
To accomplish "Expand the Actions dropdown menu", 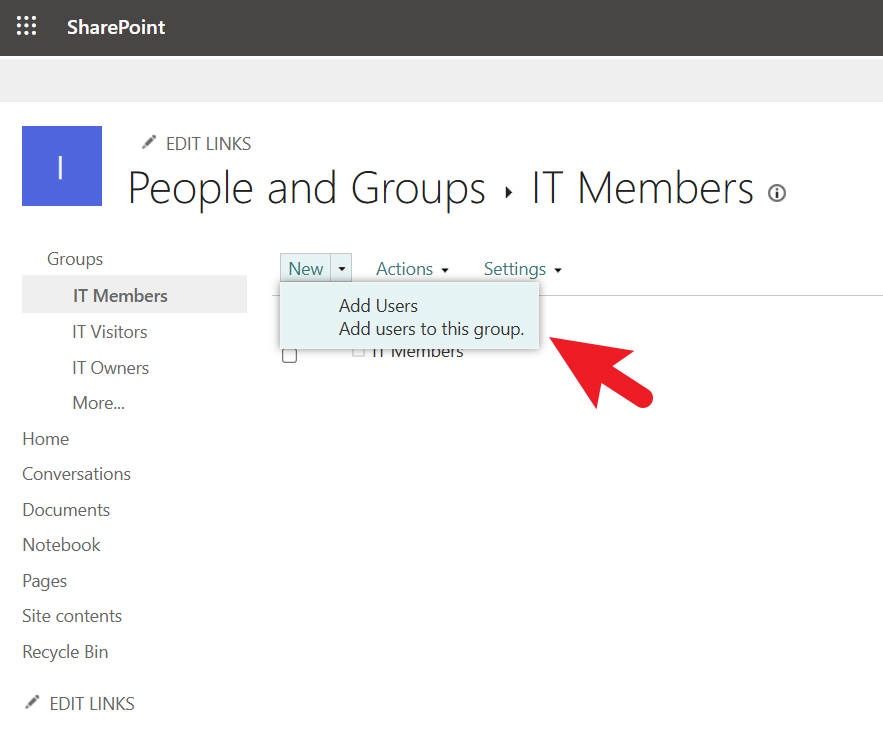I will pos(412,269).
